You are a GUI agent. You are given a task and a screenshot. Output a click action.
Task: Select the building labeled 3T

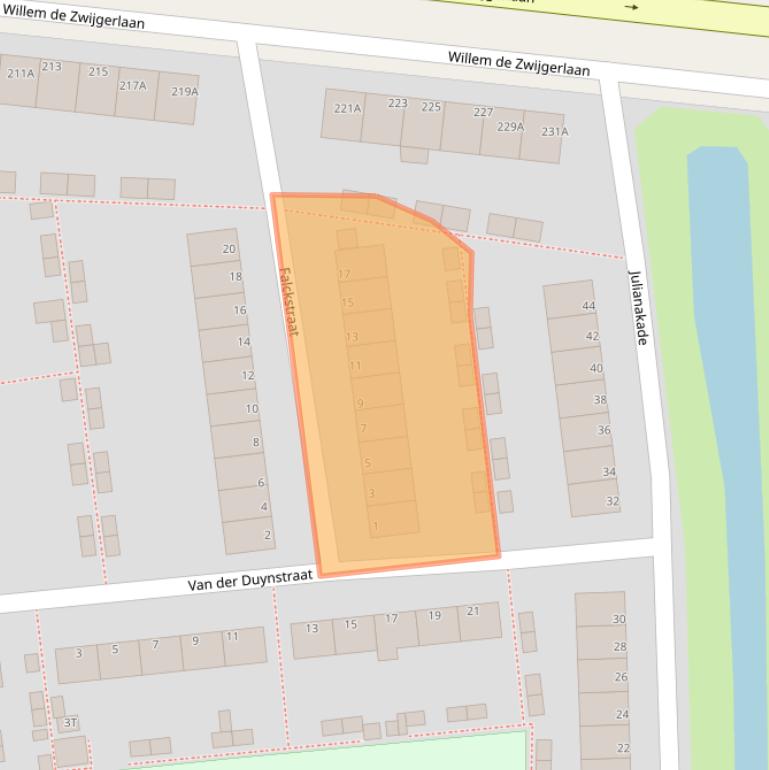[70, 722]
